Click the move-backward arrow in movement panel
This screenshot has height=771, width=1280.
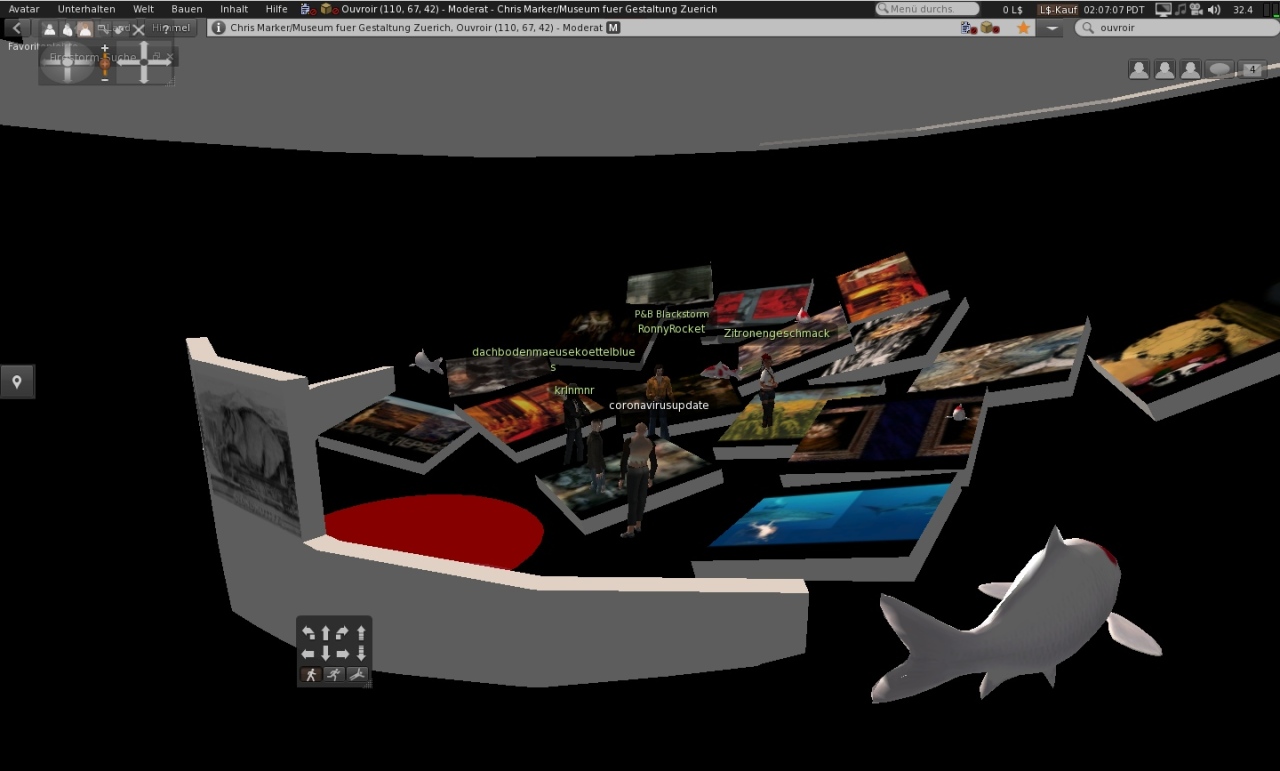click(x=325, y=654)
